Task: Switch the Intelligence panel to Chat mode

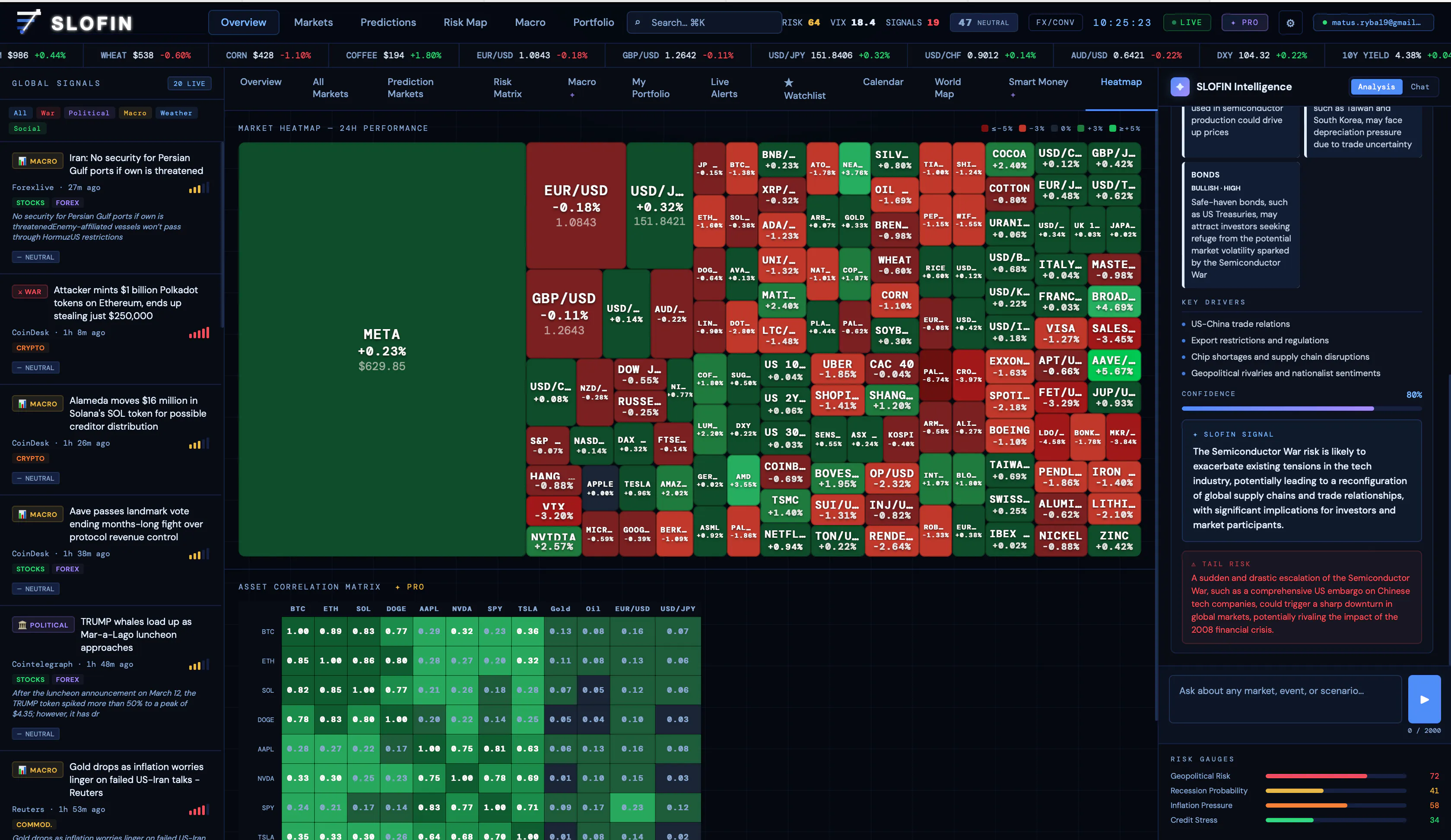Action: tap(1419, 86)
